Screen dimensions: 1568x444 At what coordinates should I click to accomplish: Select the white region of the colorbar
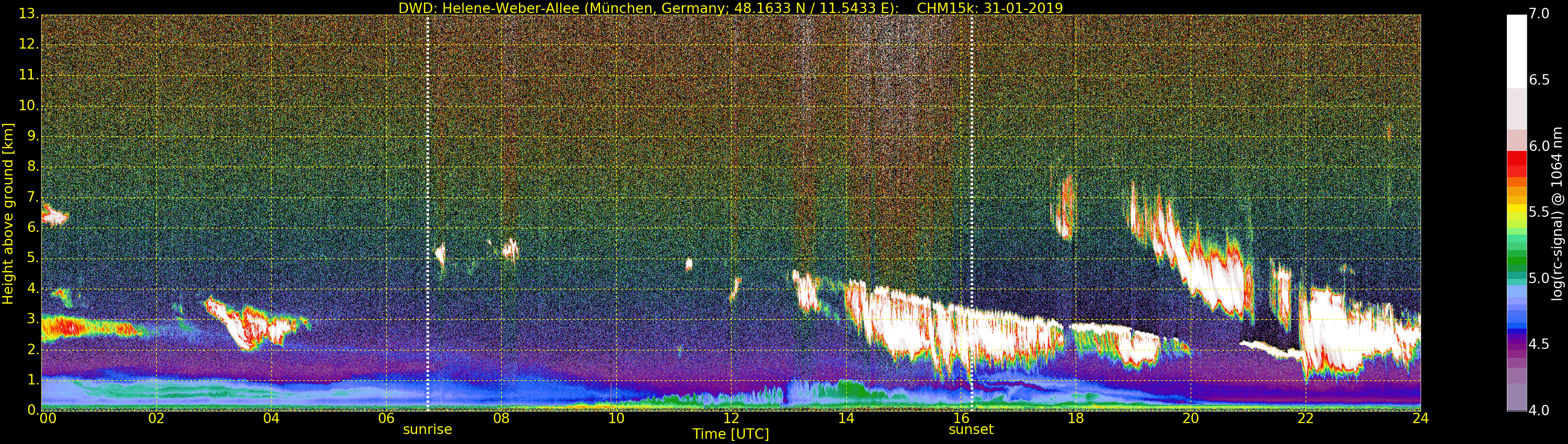click(x=1516, y=52)
